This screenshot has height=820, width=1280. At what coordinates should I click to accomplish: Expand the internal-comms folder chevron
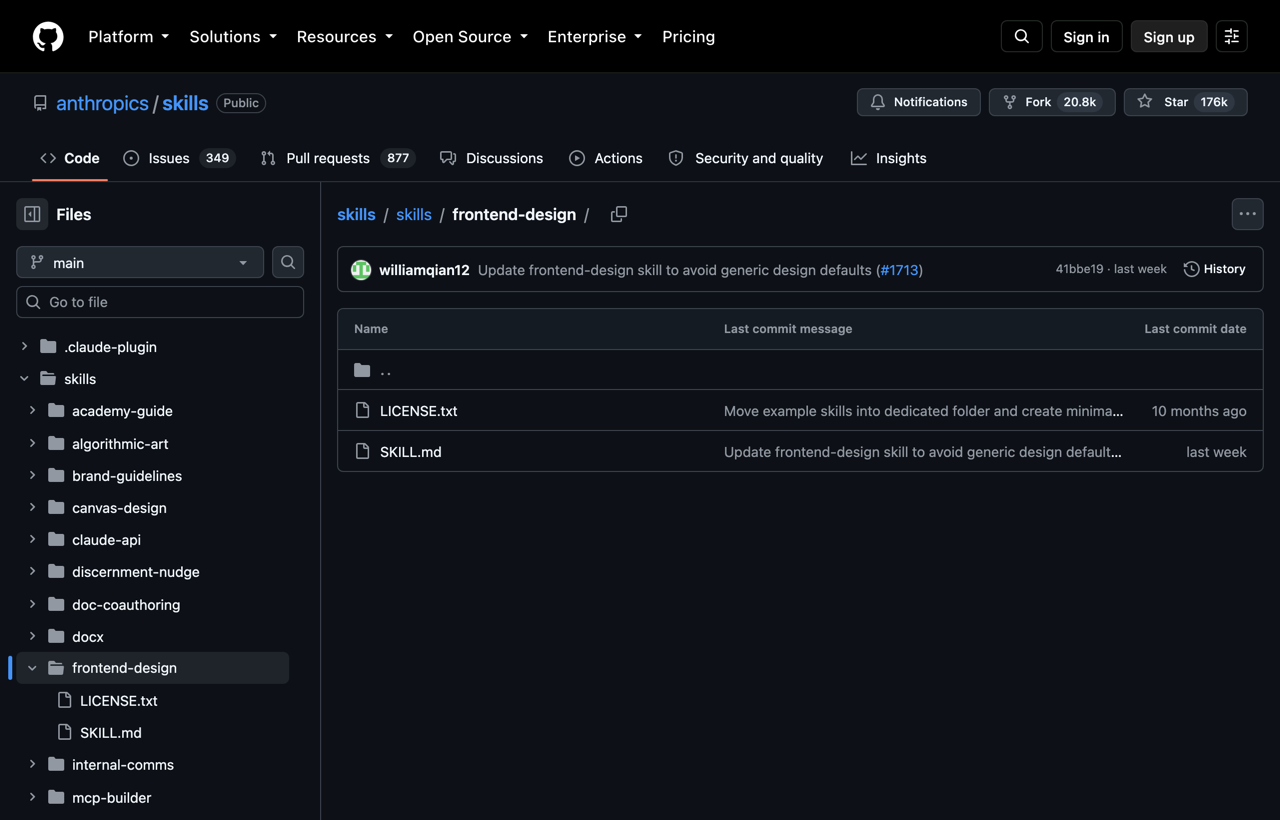pos(32,765)
